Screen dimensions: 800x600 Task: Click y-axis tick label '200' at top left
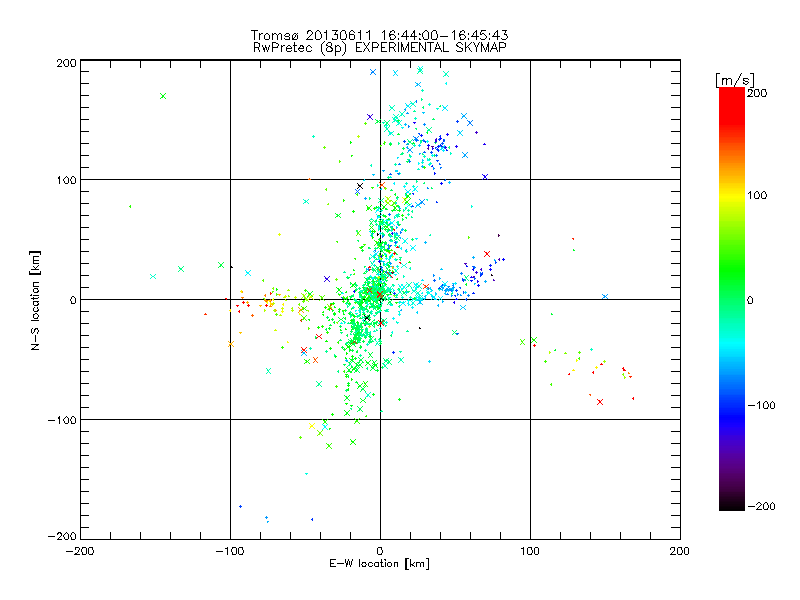click(x=67, y=63)
